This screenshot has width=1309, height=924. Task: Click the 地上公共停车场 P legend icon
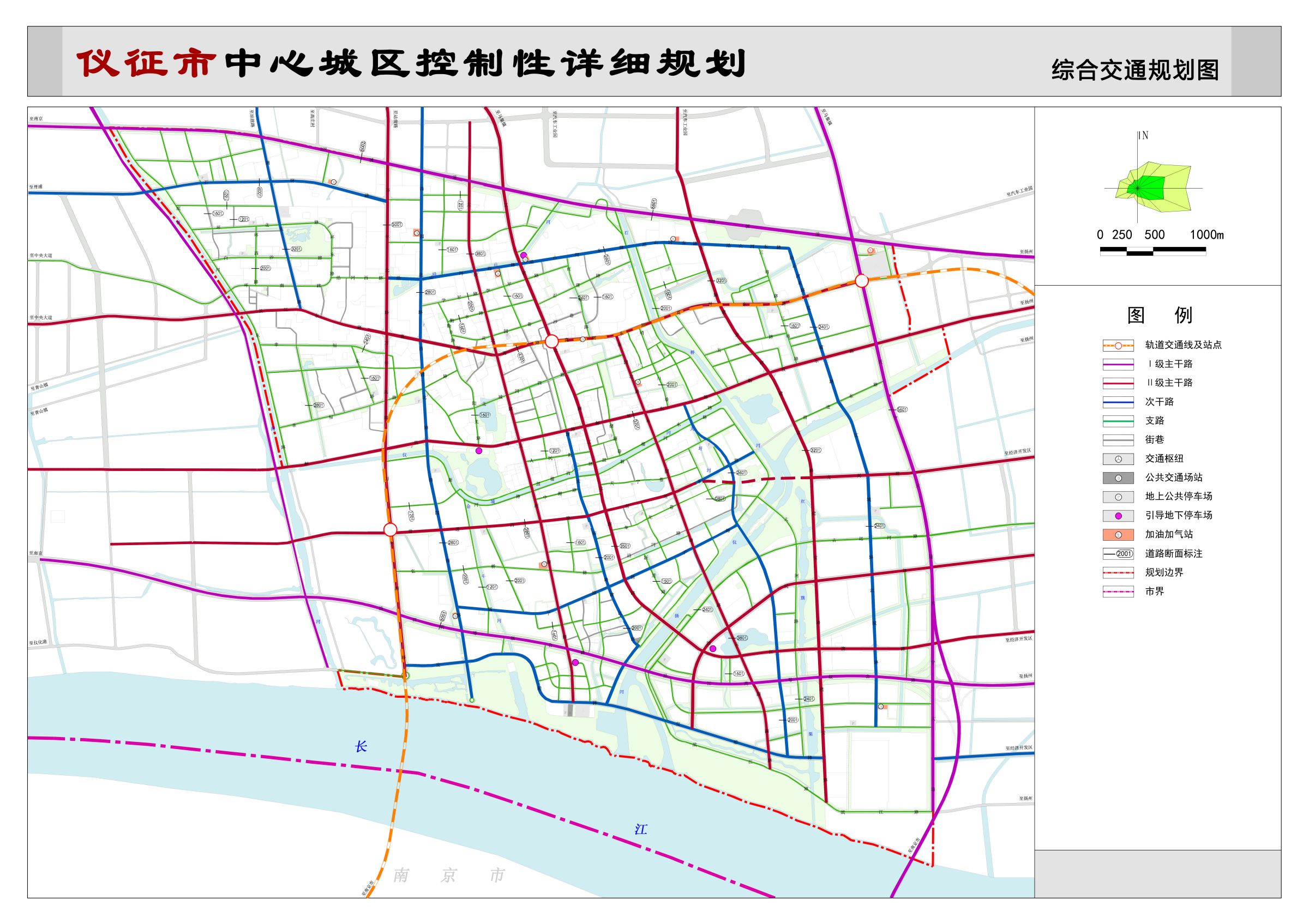[x=1118, y=497]
